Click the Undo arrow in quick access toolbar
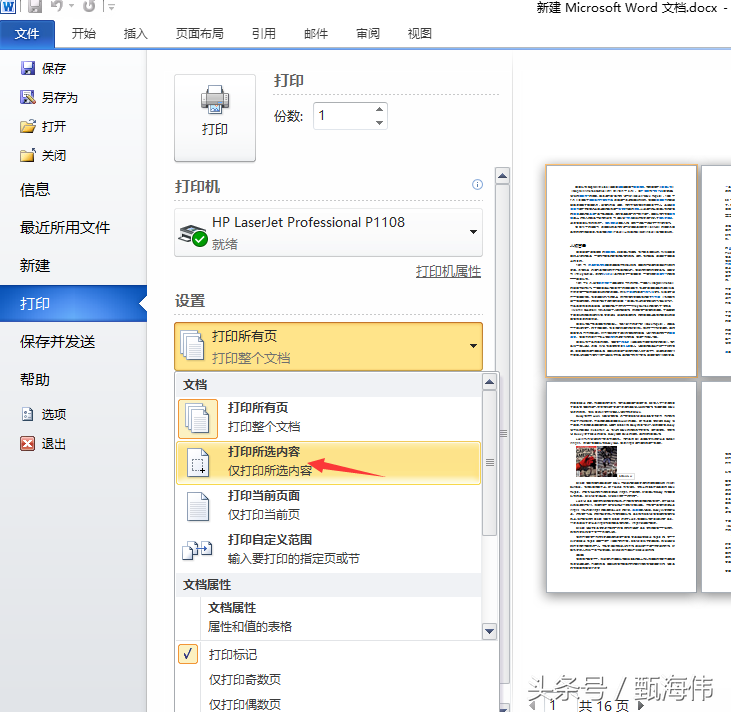 pyautogui.click(x=57, y=6)
